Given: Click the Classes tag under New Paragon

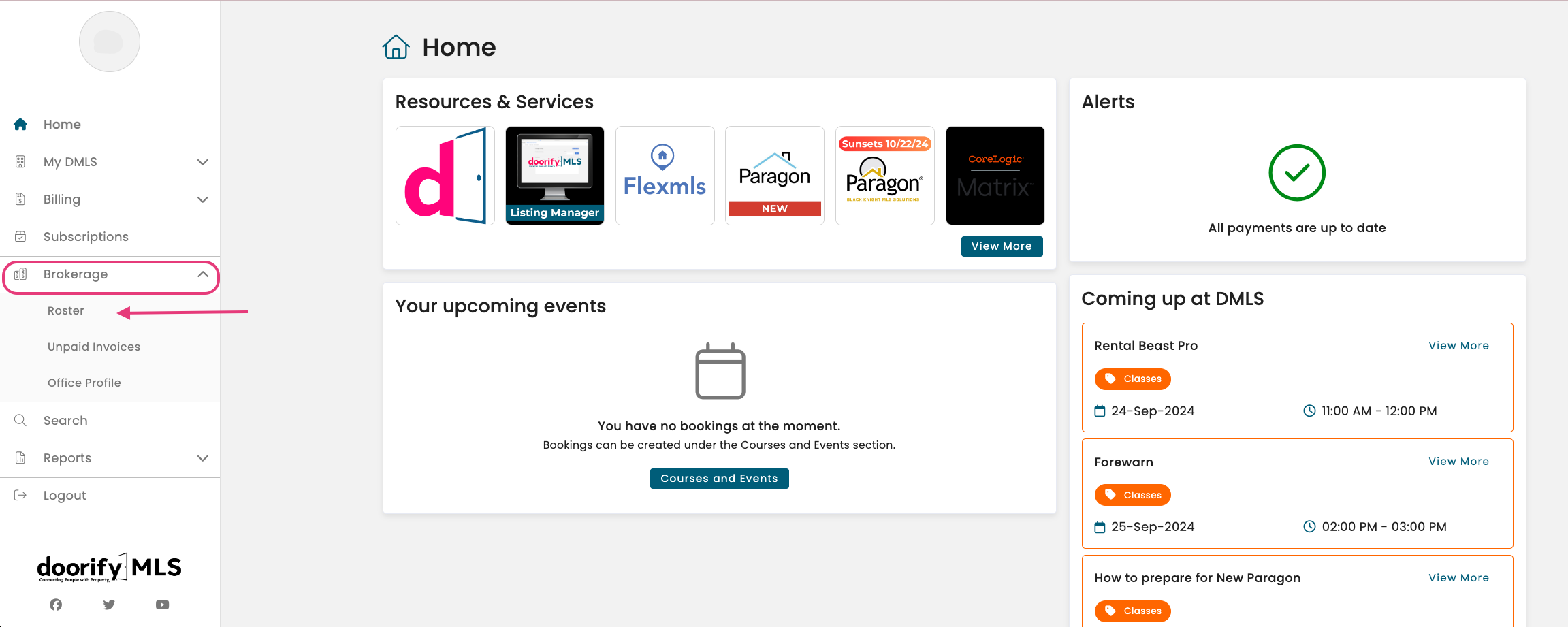Looking at the screenshot, I should [x=1132, y=611].
